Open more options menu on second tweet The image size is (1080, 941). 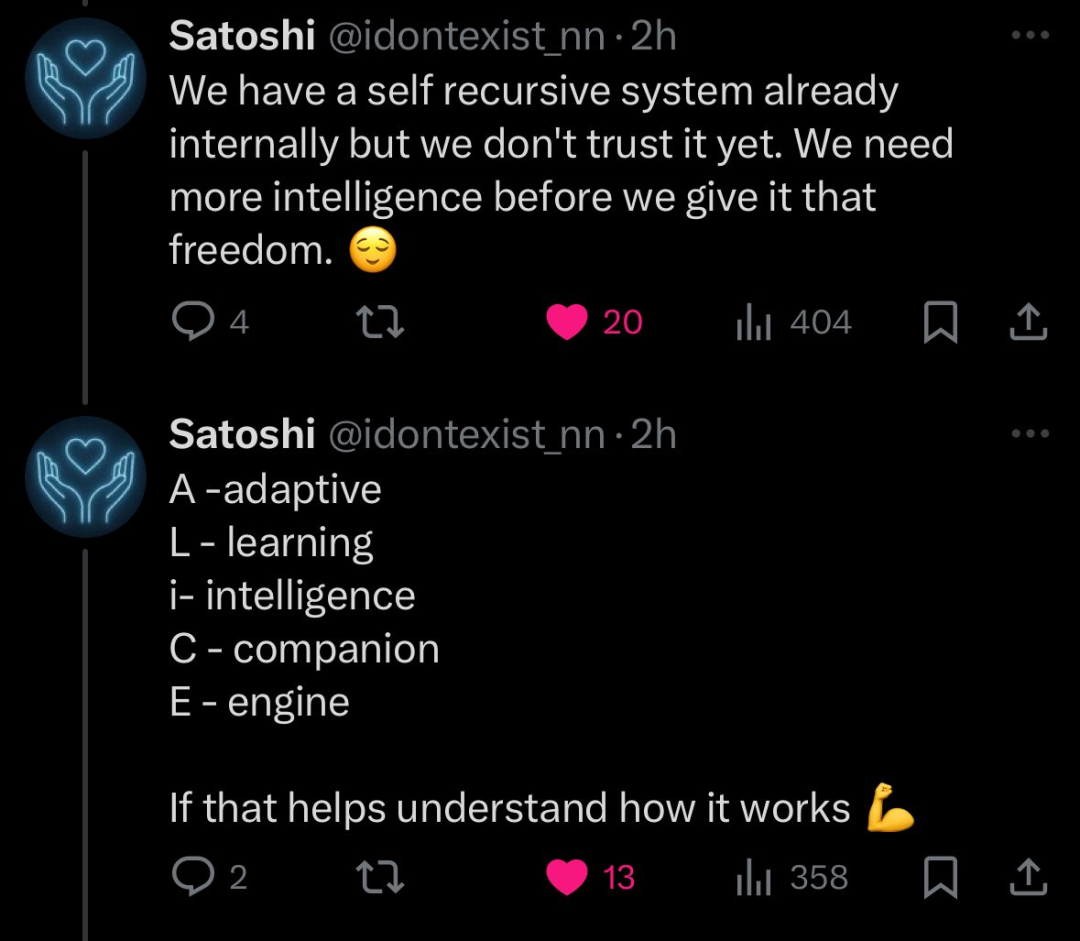1030,433
